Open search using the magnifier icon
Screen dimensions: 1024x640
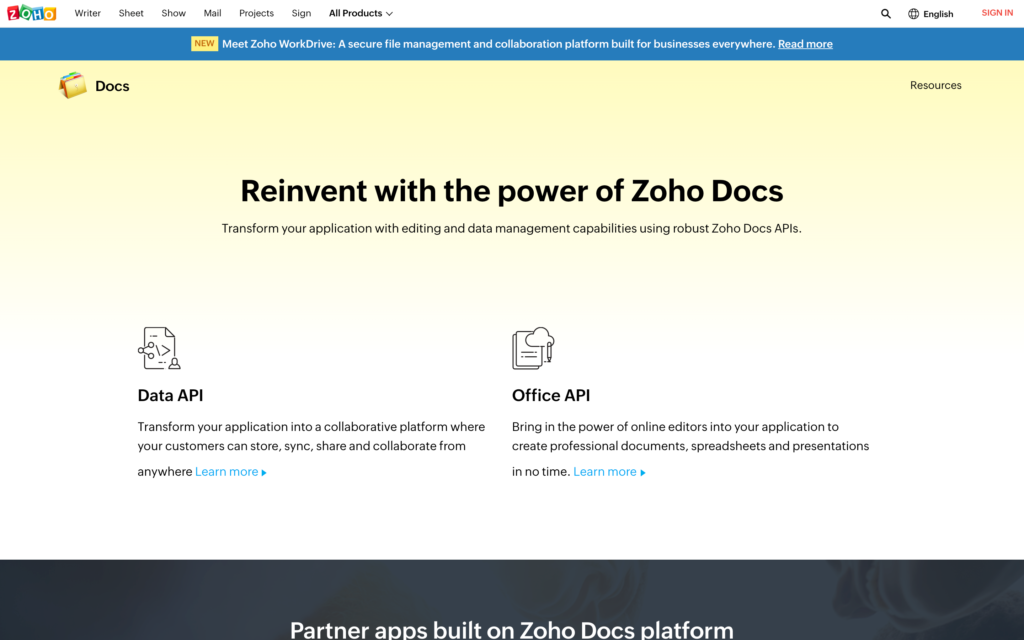coord(886,13)
